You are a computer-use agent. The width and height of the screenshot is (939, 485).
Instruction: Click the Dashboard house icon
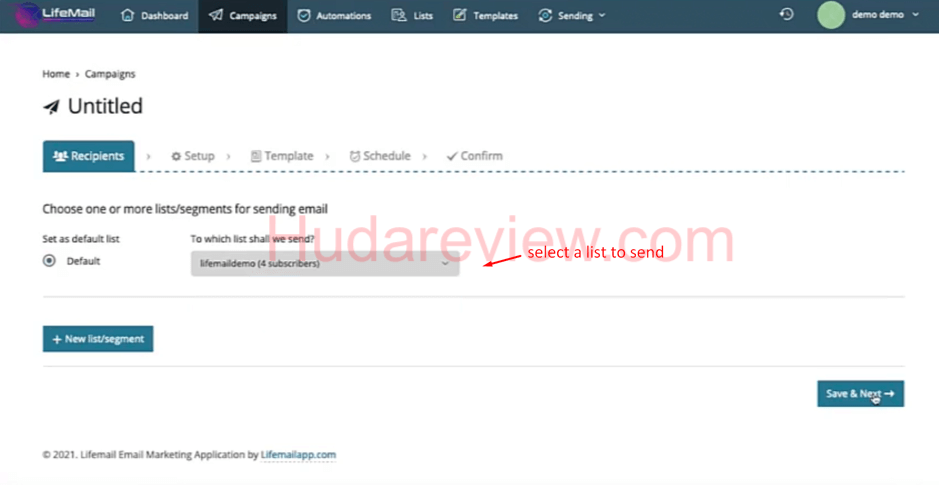(x=127, y=16)
